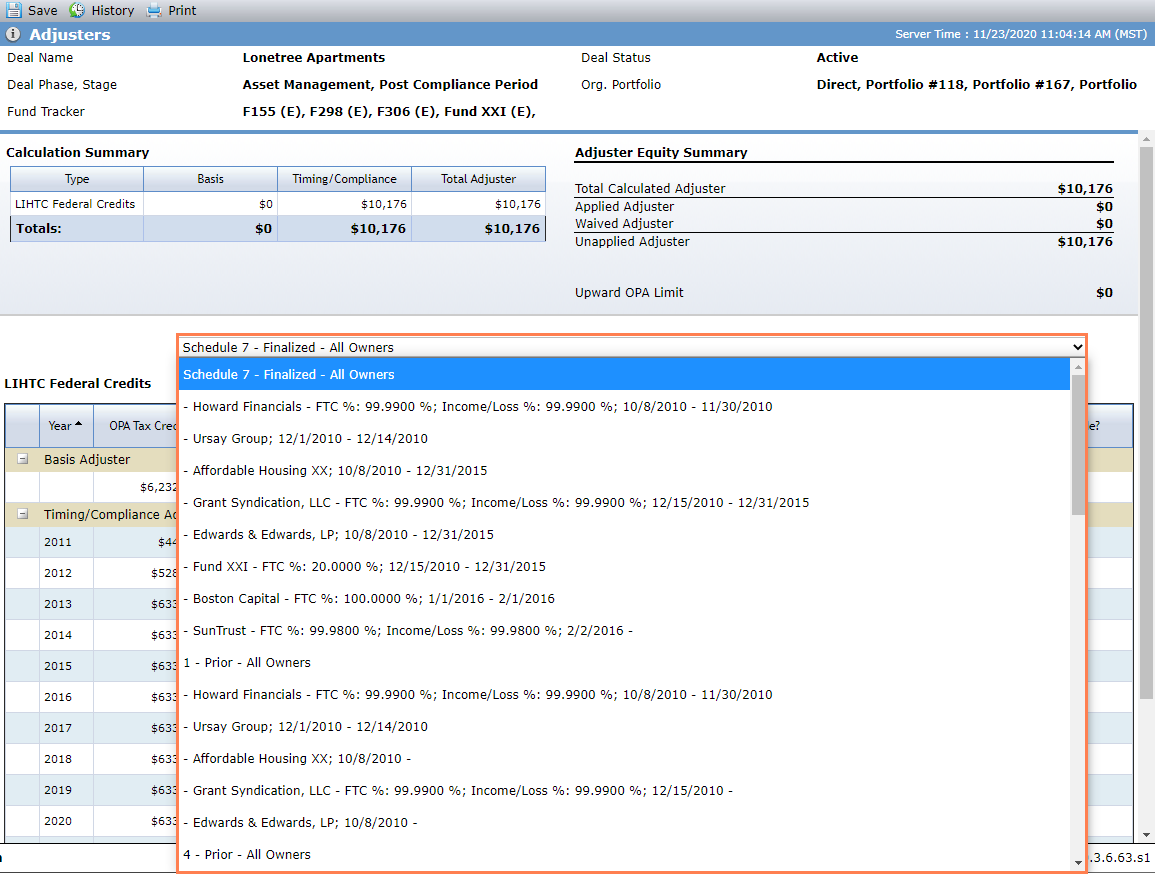The height and width of the screenshot is (874, 1155).
Task: Click the Print label in the toolbar
Action: (182, 10)
